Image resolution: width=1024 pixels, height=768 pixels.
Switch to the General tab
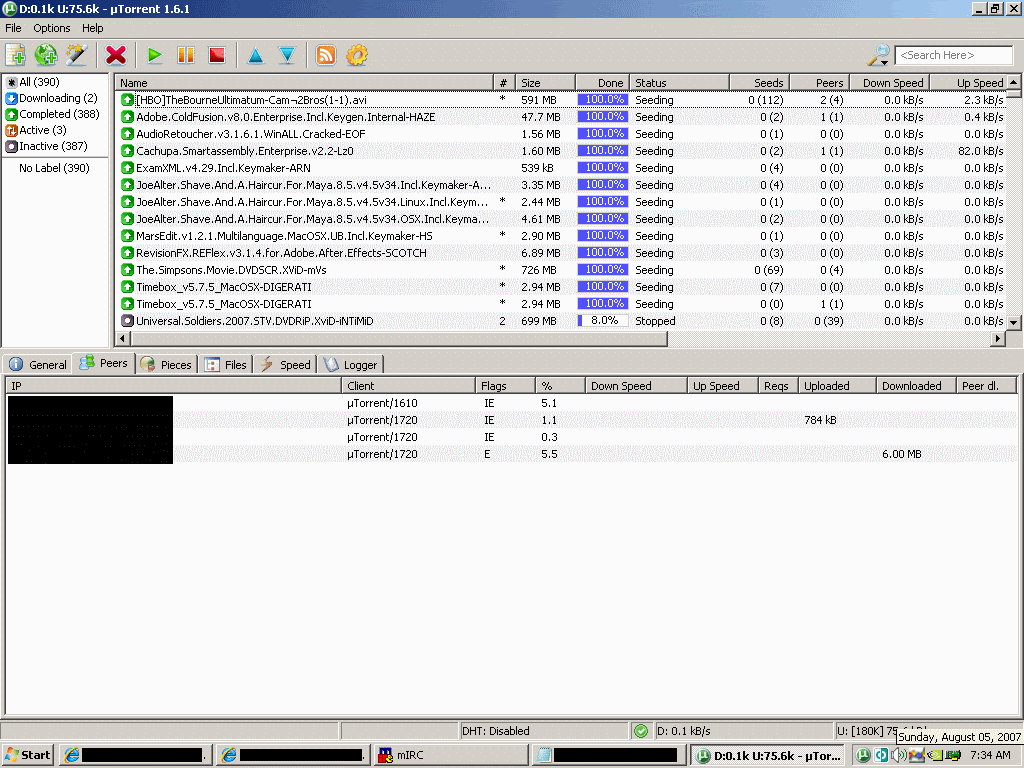(x=39, y=365)
